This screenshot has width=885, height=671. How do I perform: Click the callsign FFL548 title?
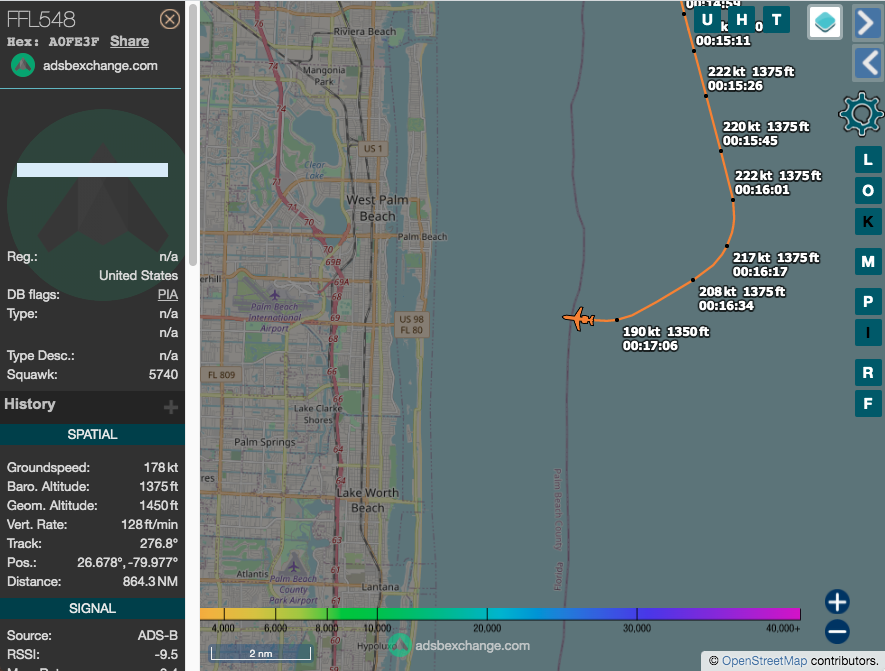click(41, 20)
